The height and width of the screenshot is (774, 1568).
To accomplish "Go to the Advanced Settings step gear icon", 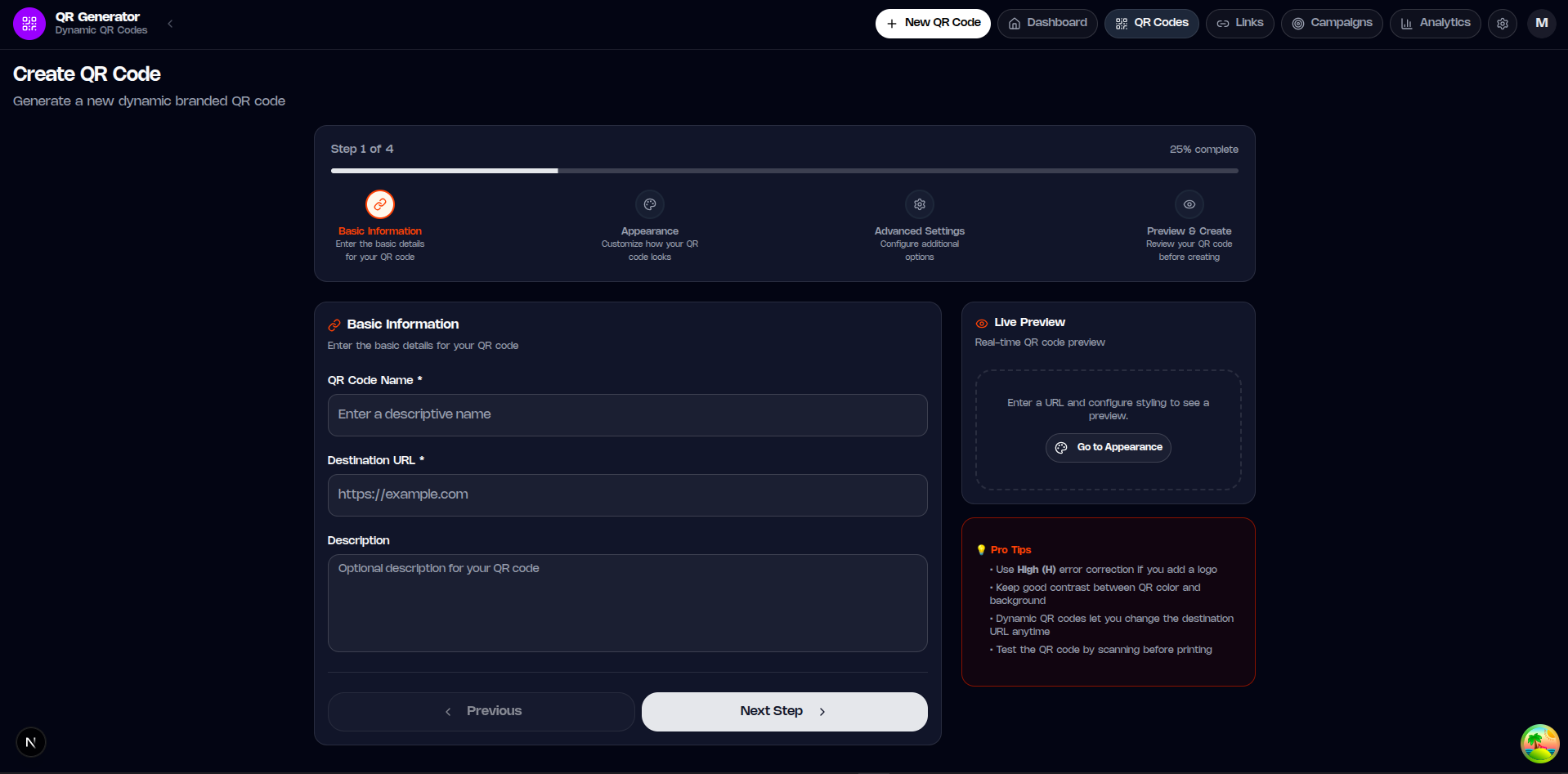I will (x=920, y=204).
